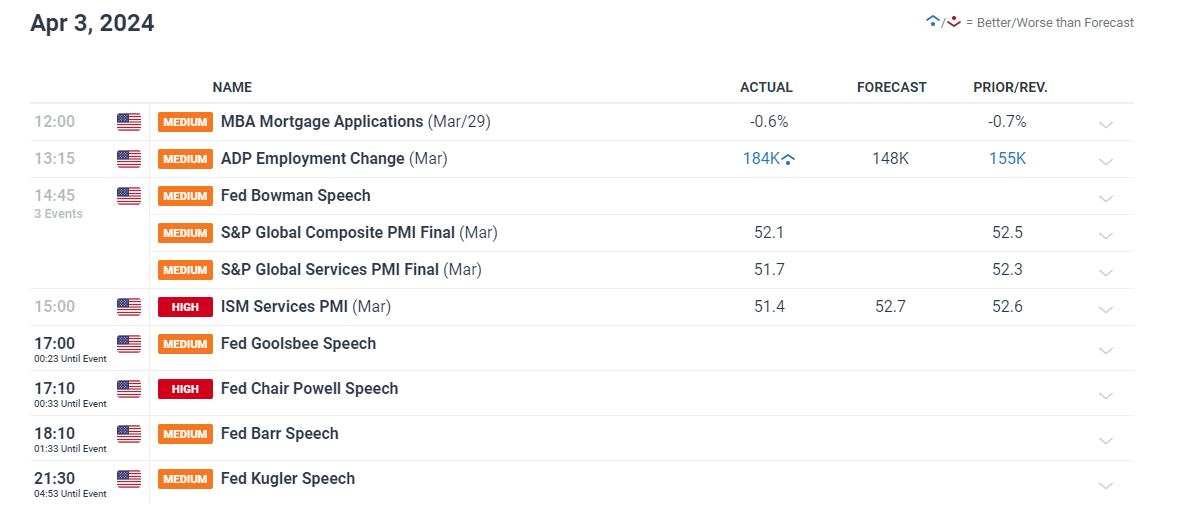Click the PRIOR/REV. column header
The image size is (1191, 520).
pyautogui.click(x=1010, y=87)
